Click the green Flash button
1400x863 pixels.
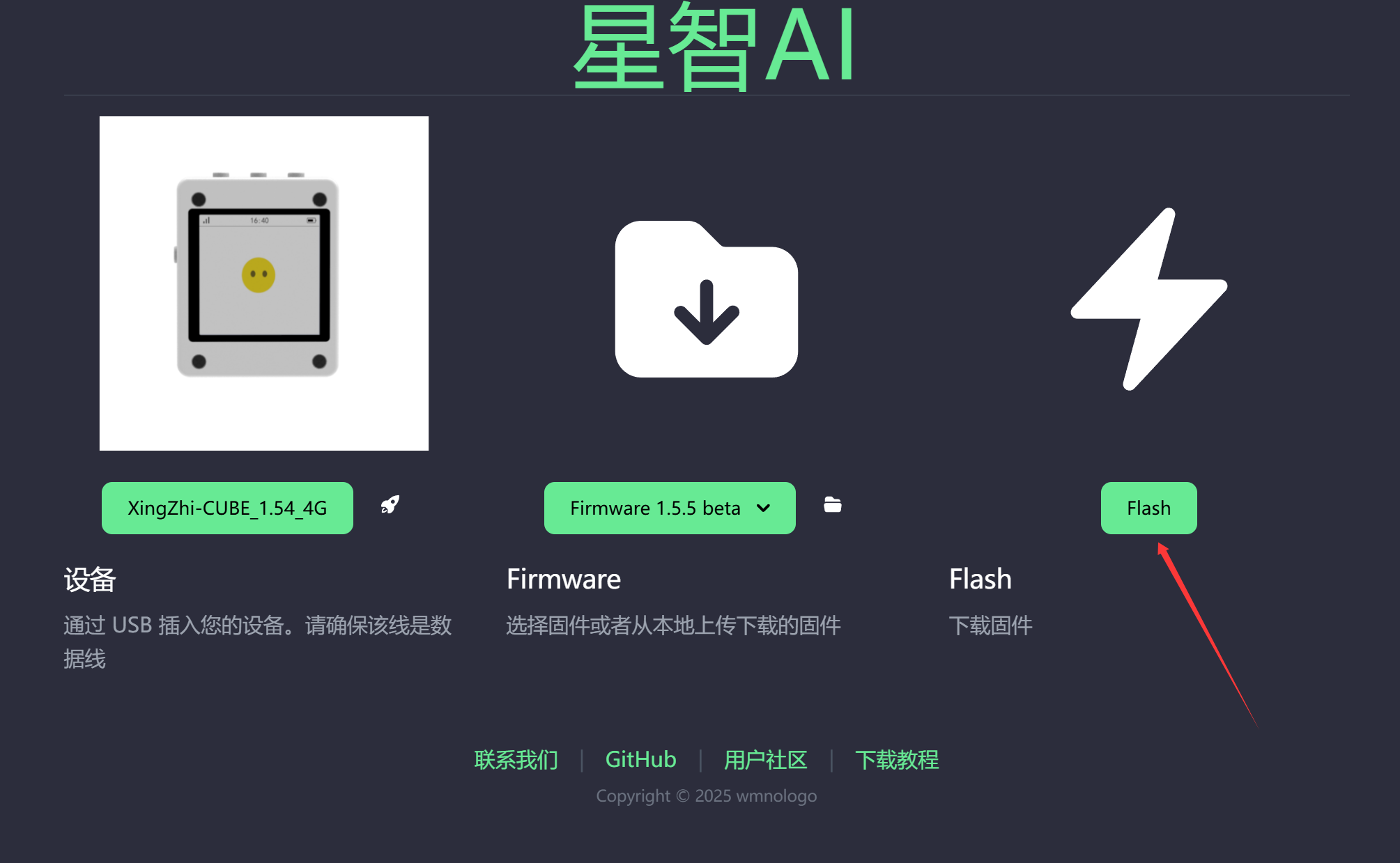pyautogui.click(x=1149, y=508)
